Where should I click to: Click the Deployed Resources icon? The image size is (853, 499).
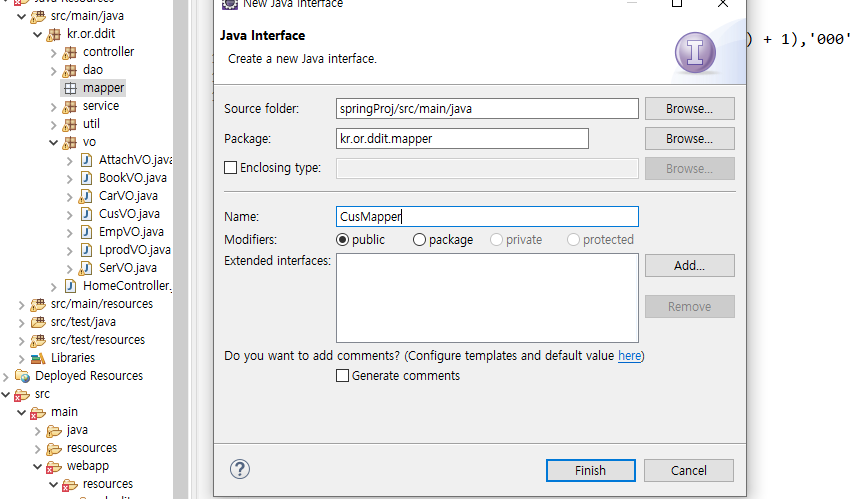click(22, 375)
